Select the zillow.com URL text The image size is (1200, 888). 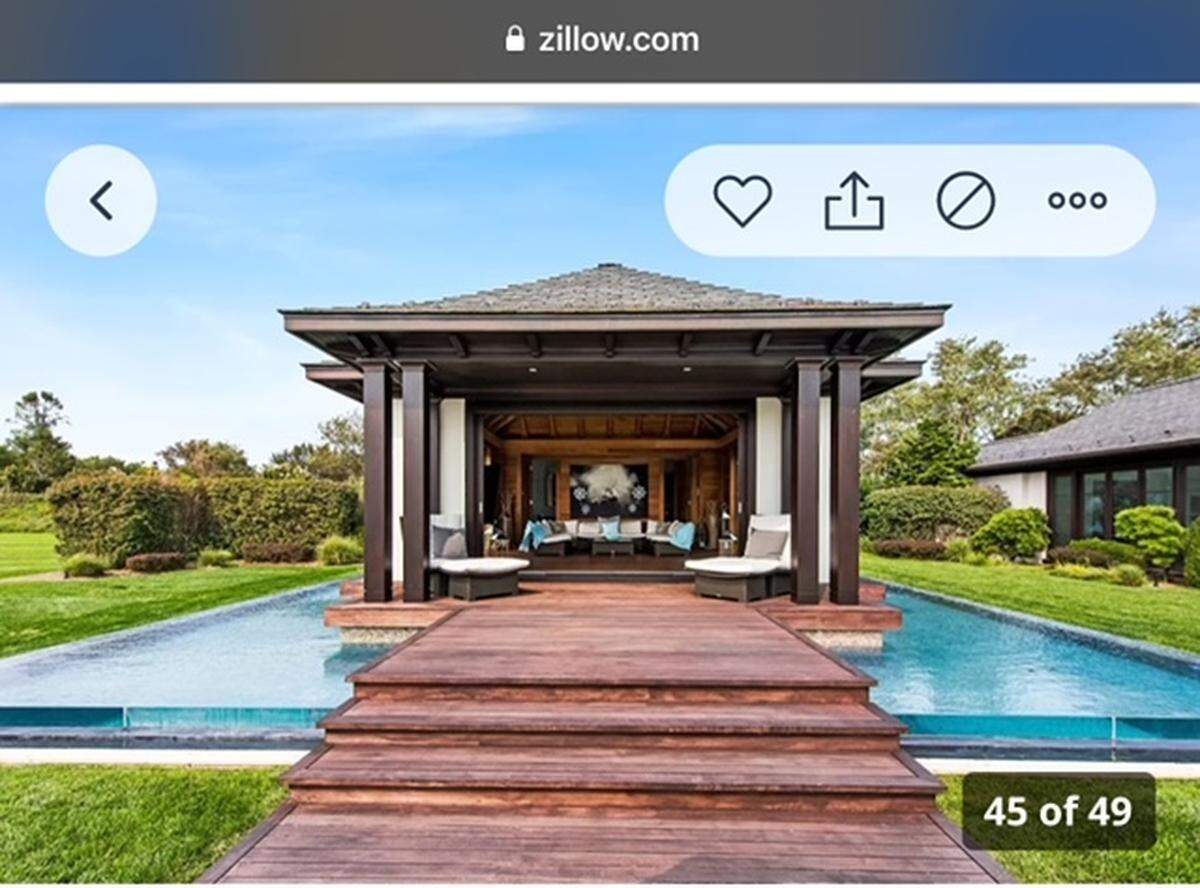(618, 40)
